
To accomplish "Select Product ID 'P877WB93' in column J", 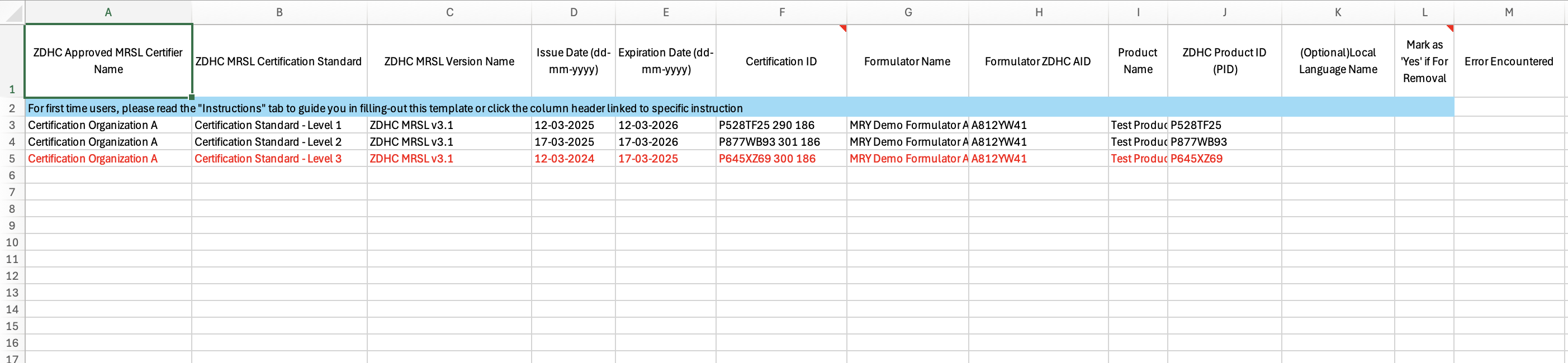I will 1225,142.
